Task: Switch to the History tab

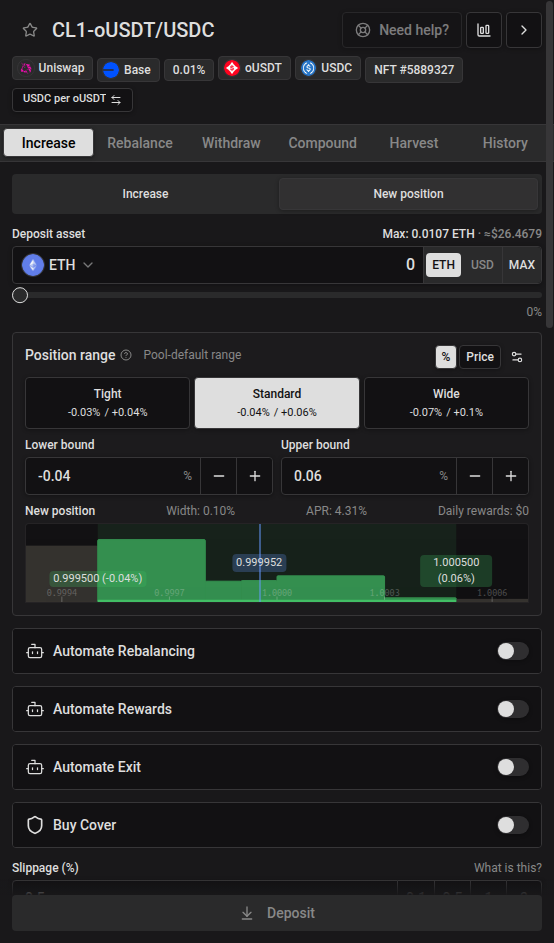Action: [505, 143]
